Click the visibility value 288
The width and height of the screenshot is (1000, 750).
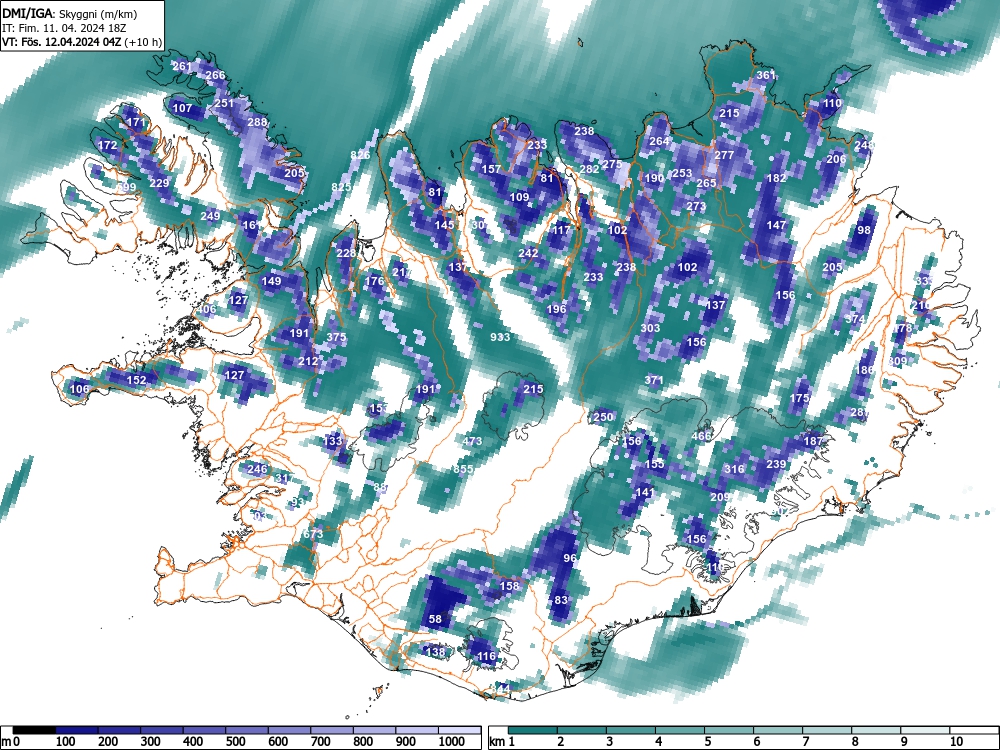(x=257, y=122)
